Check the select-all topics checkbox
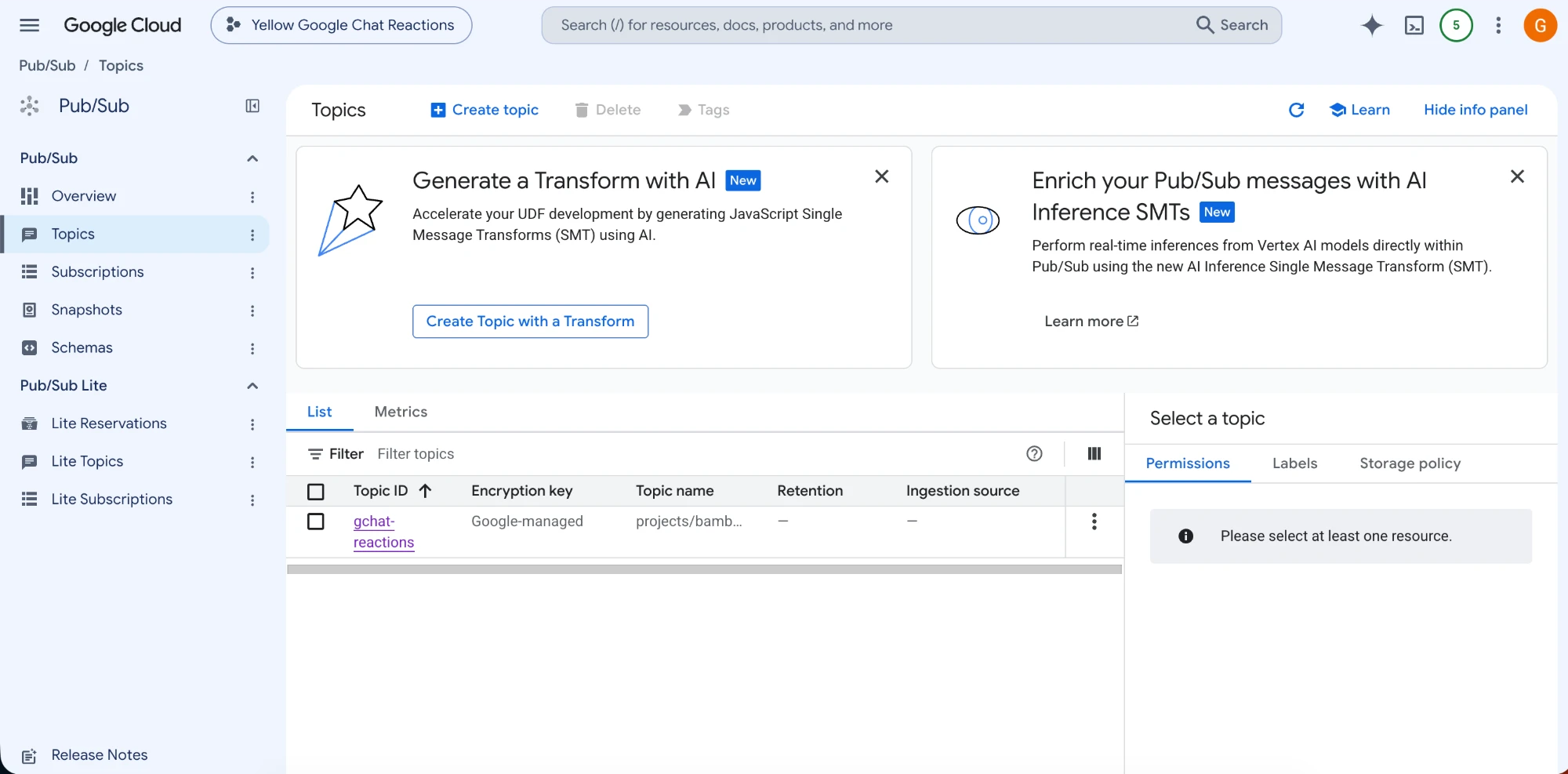1568x774 pixels. [316, 492]
